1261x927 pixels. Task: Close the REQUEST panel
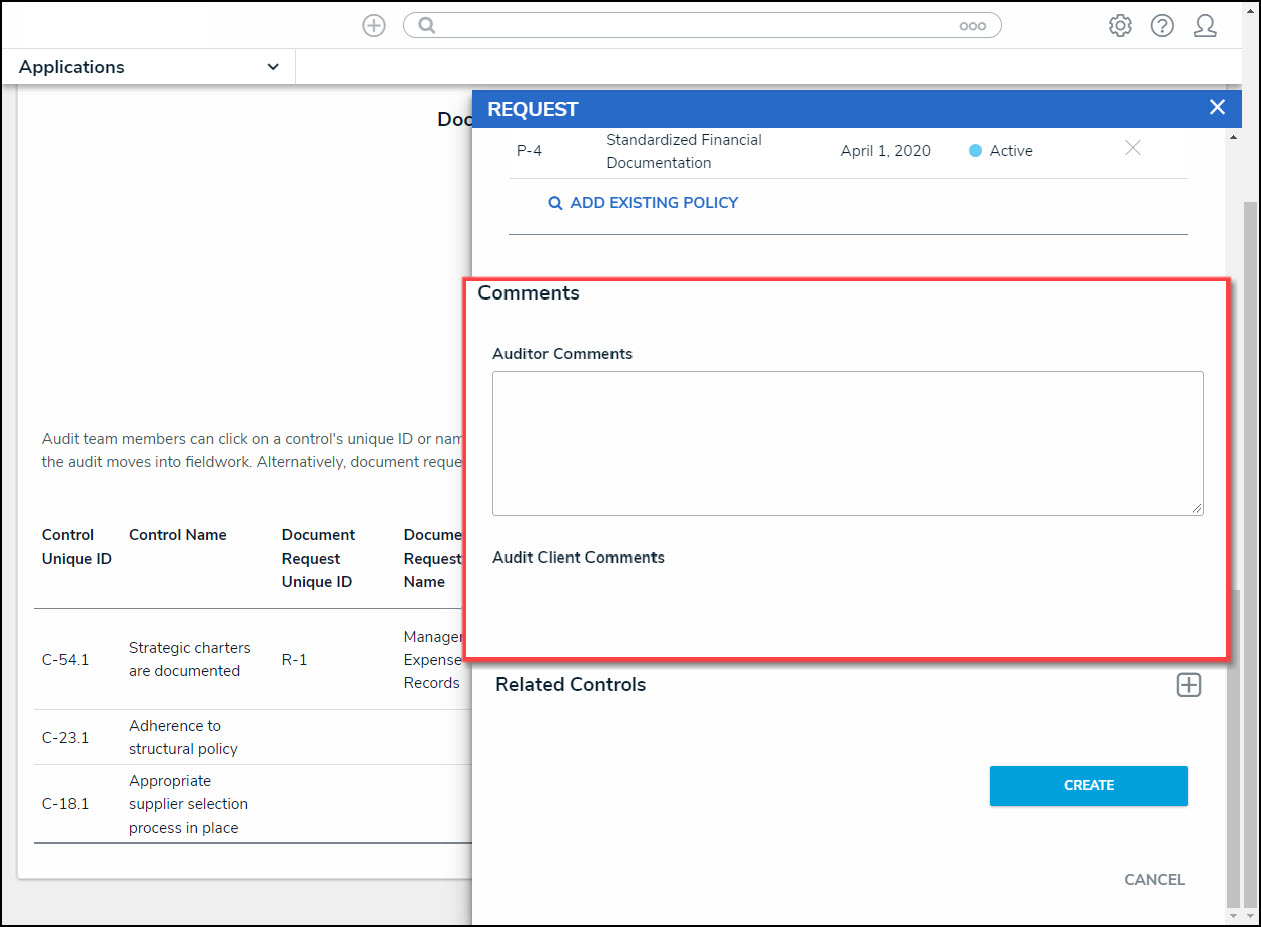pos(1217,108)
